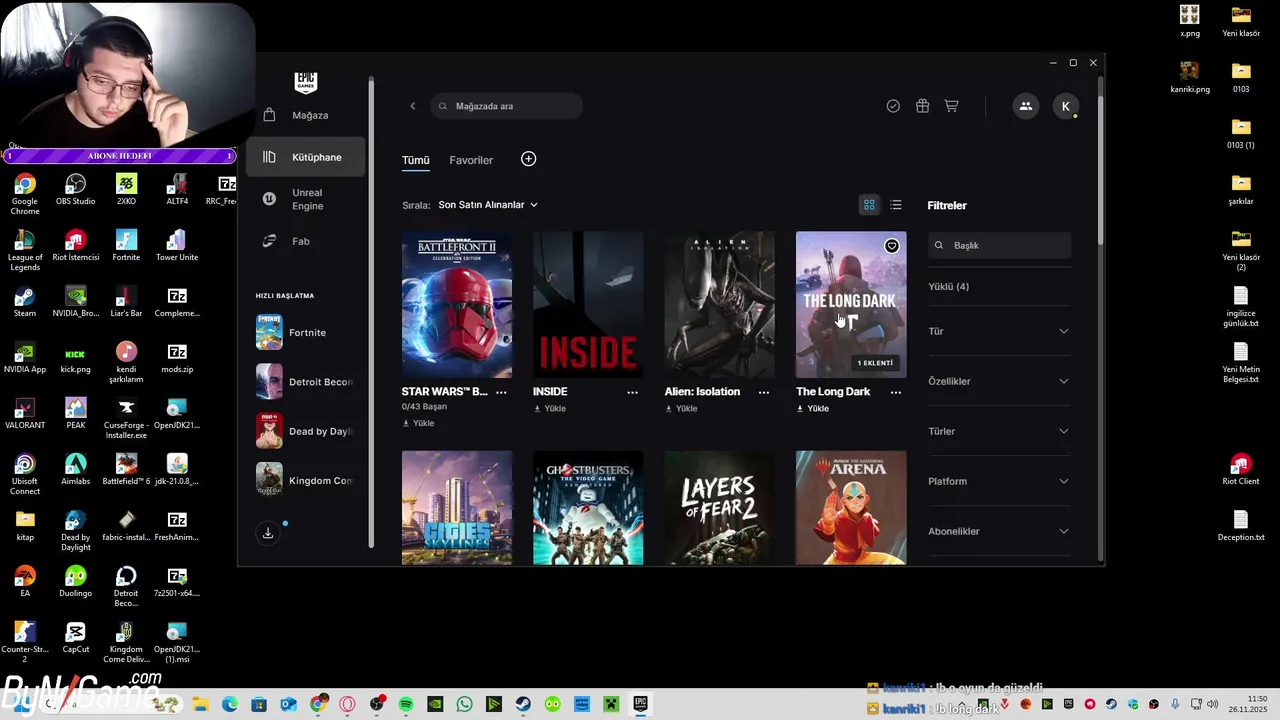Expand the Tür filter
This screenshot has width=1280, height=720.
(999, 331)
